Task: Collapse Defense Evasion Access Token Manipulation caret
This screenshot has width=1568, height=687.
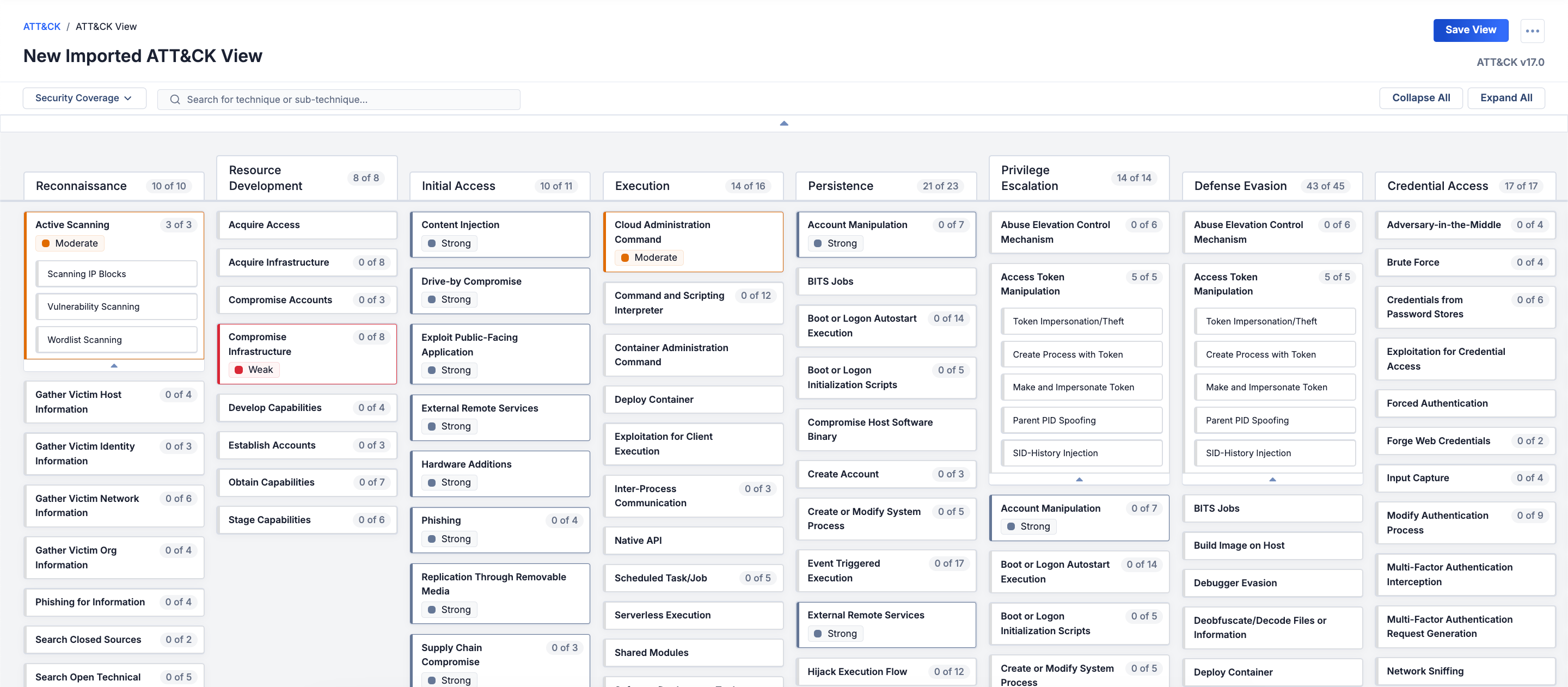Action: pos(1272,480)
